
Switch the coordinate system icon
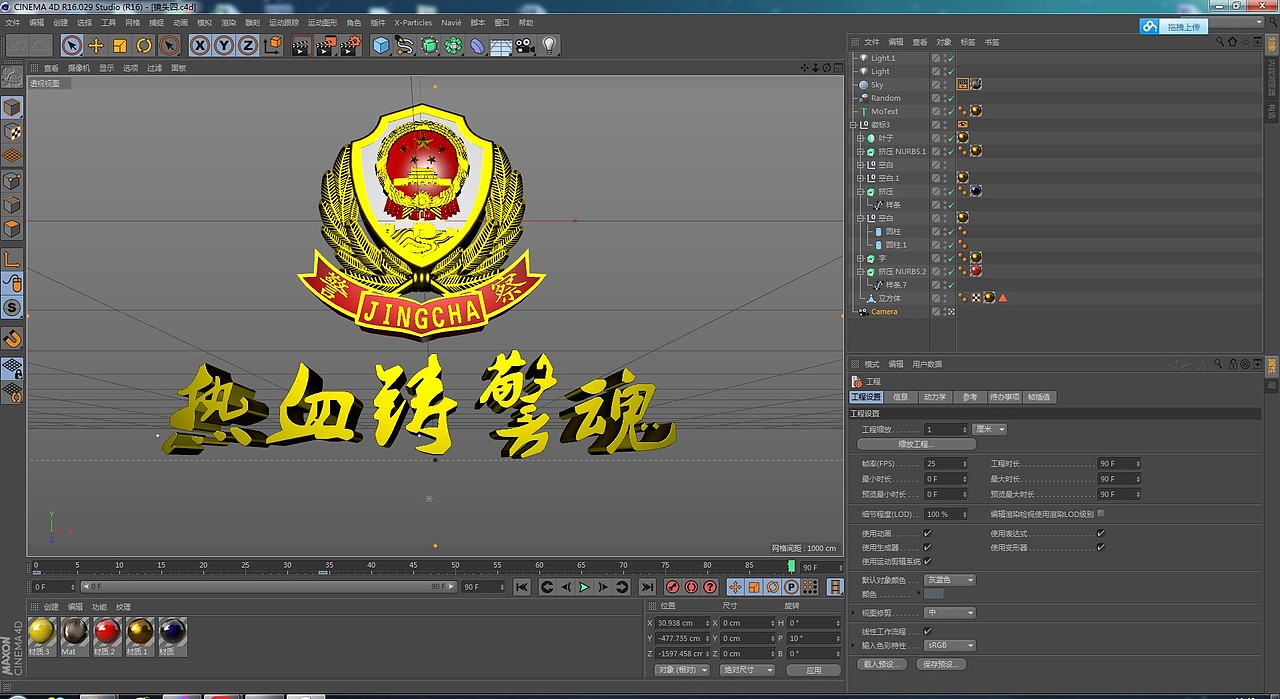(272, 45)
